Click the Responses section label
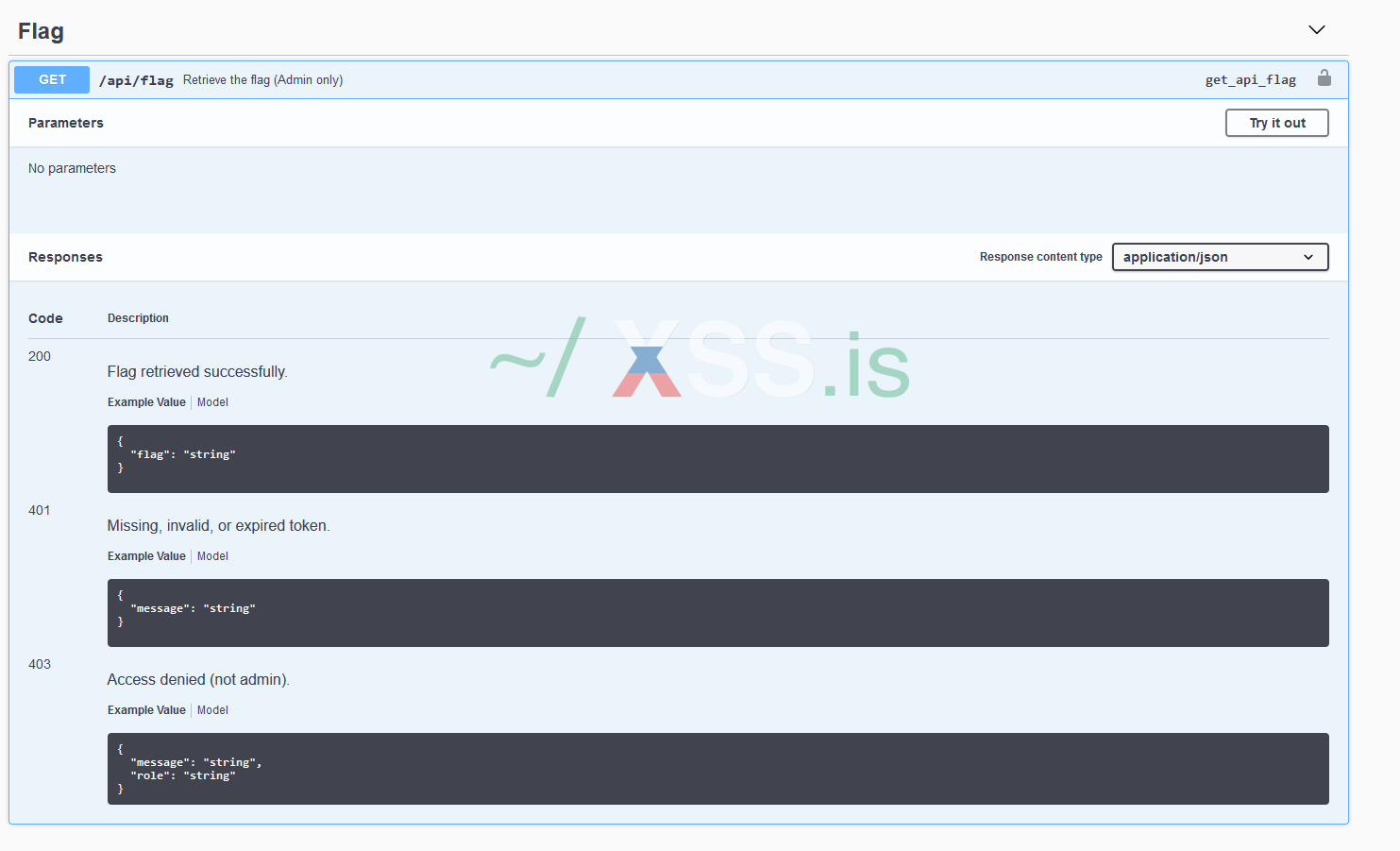This screenshot has height=851, width=1400. [65, 257]
